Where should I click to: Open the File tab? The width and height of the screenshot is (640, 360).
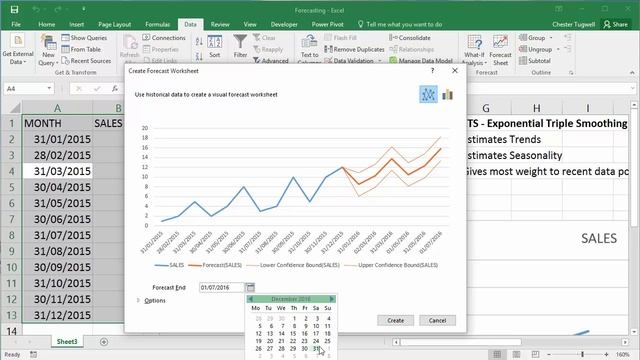tap(16, 24)
